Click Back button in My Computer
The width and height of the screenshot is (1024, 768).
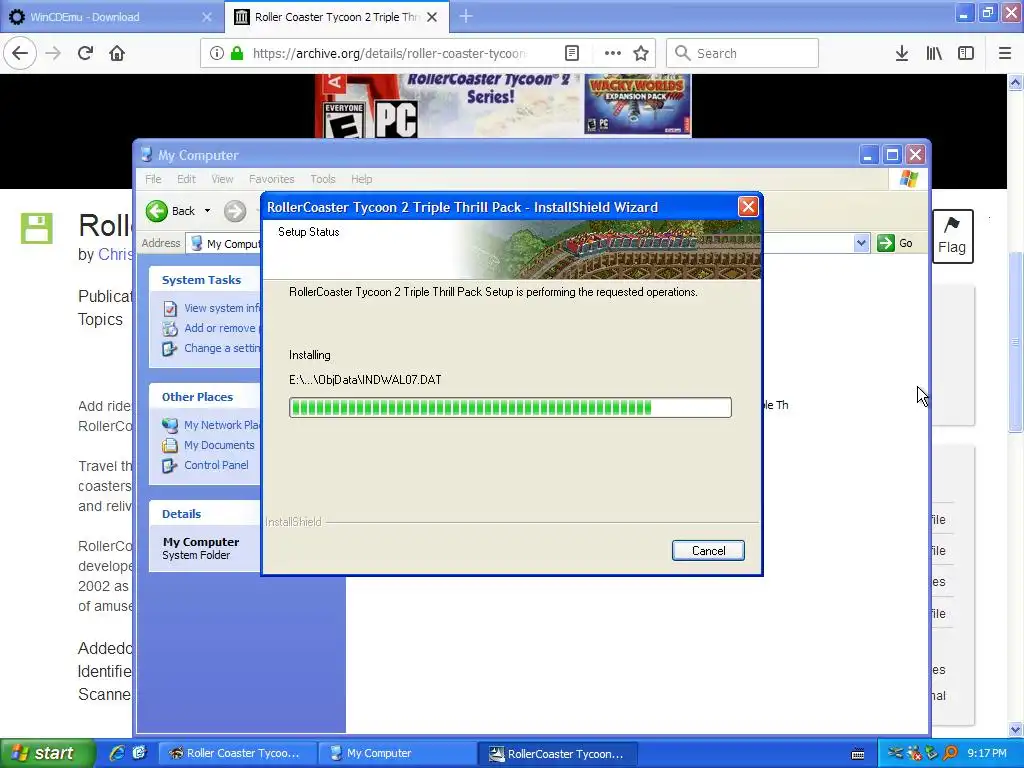(x=170, y=210)
